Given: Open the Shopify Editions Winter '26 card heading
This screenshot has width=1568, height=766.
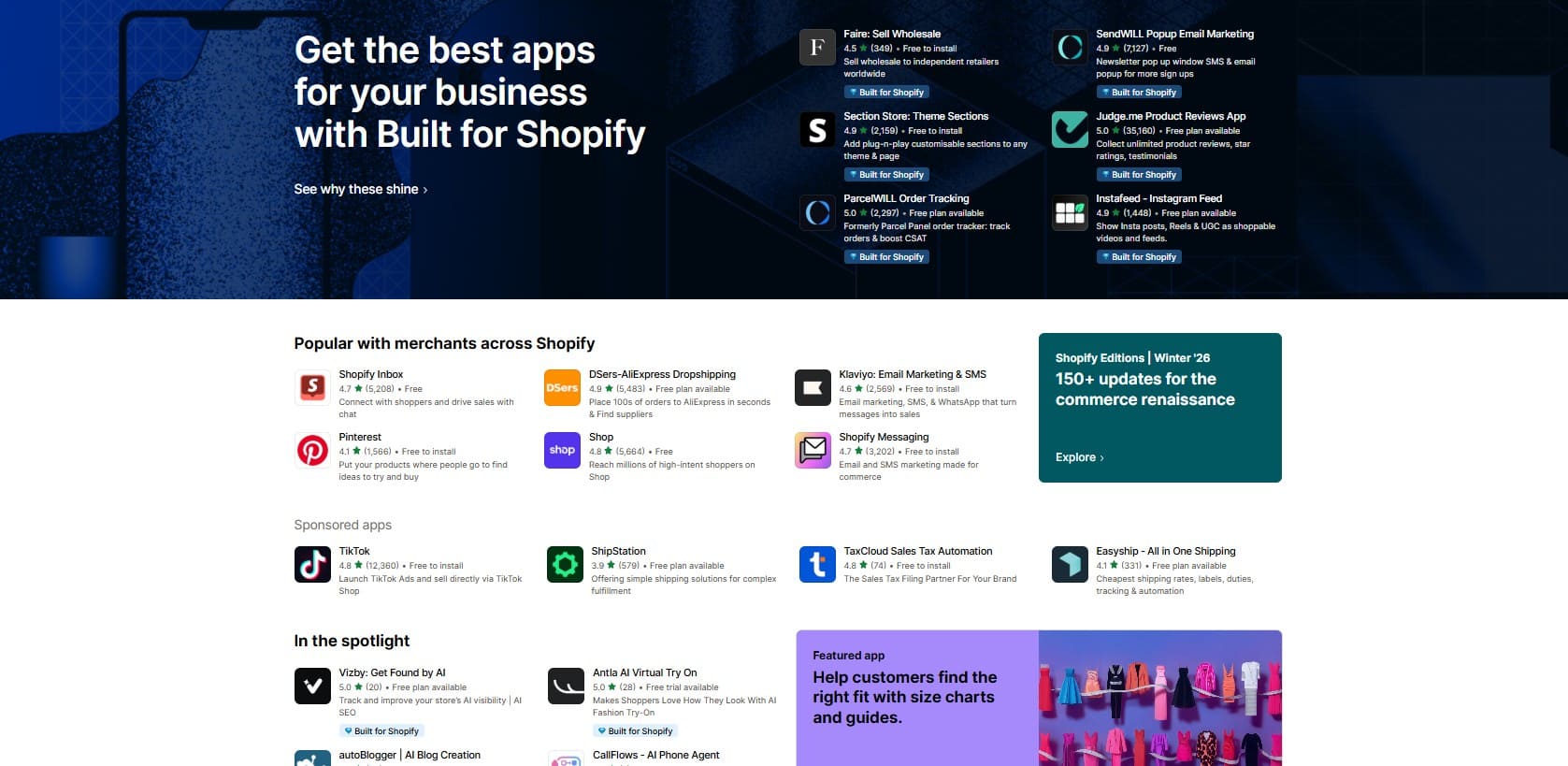Looking at the screenshot, I should [x=1144, y=389].
